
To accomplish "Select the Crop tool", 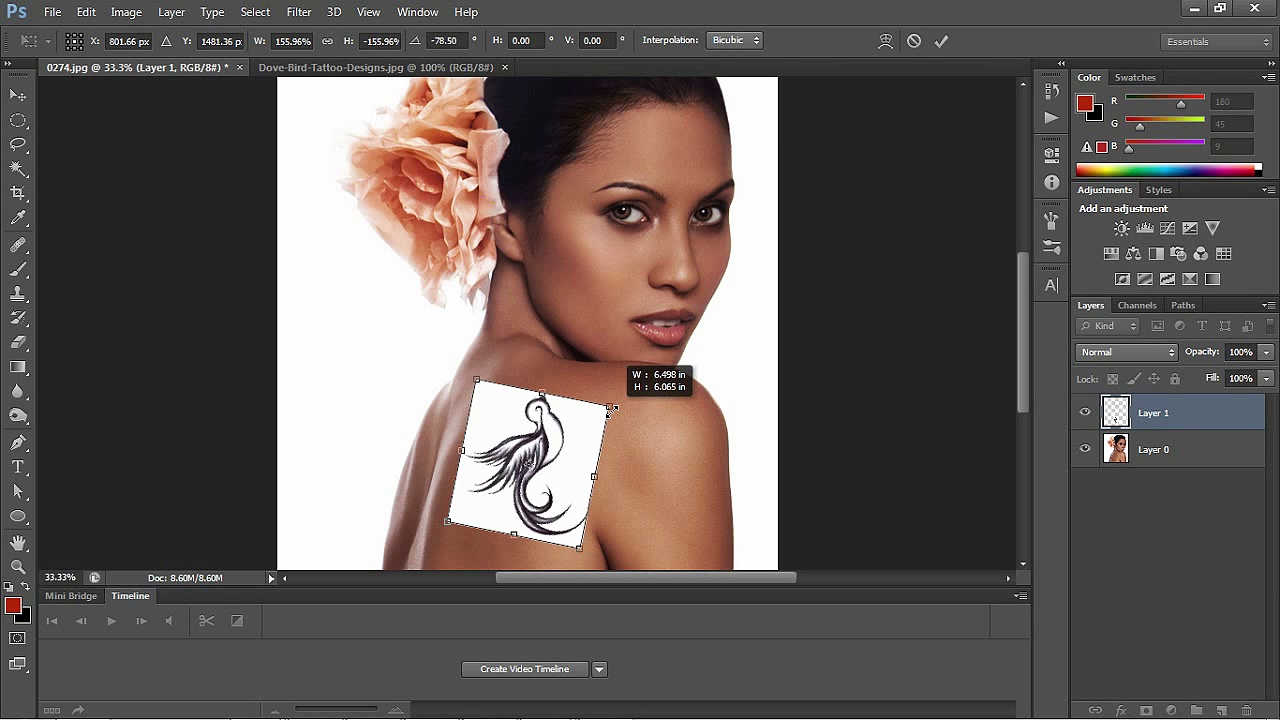I will [x=18, y=193].
